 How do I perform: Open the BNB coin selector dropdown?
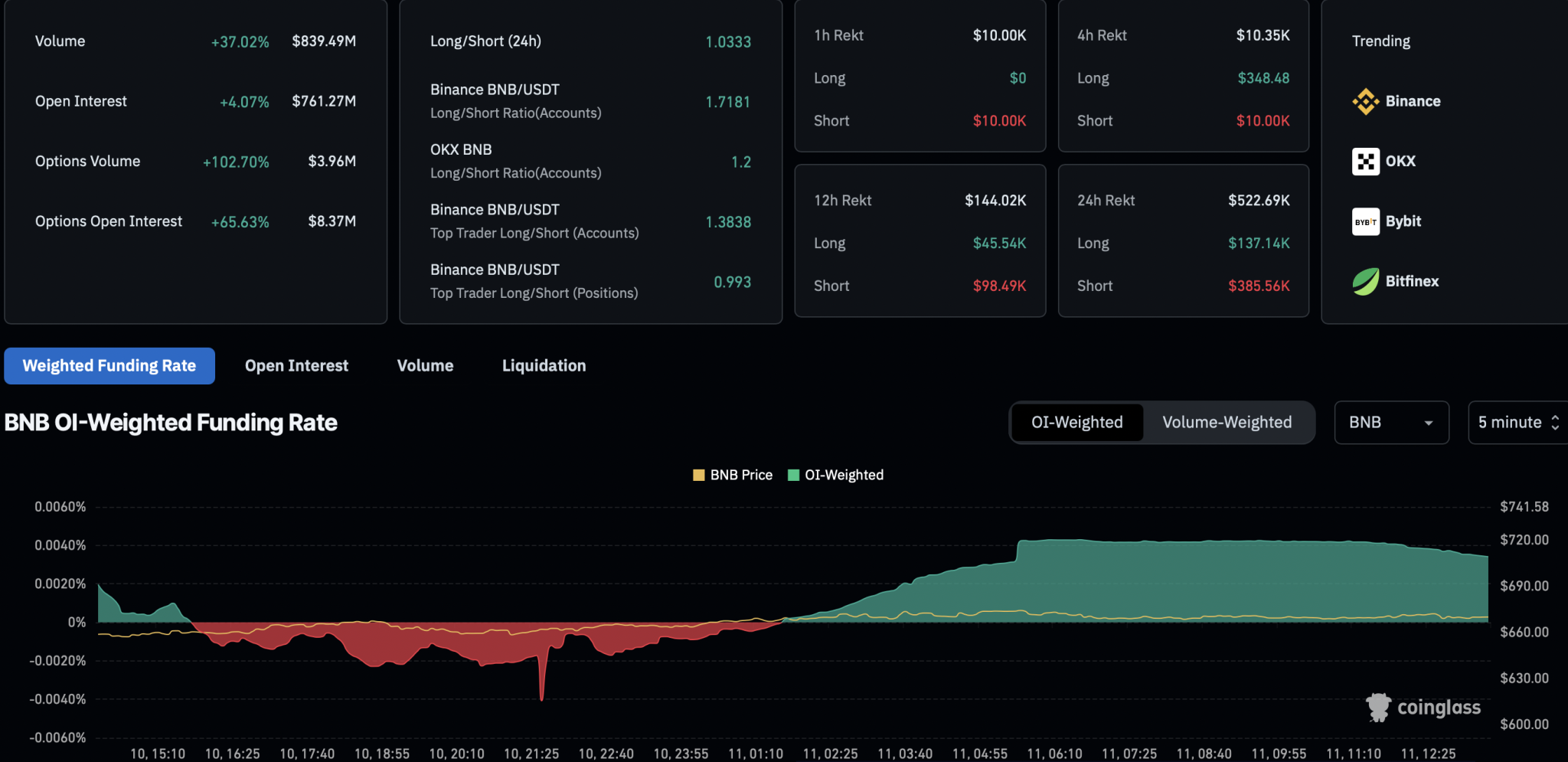[x=1391, y=422]
